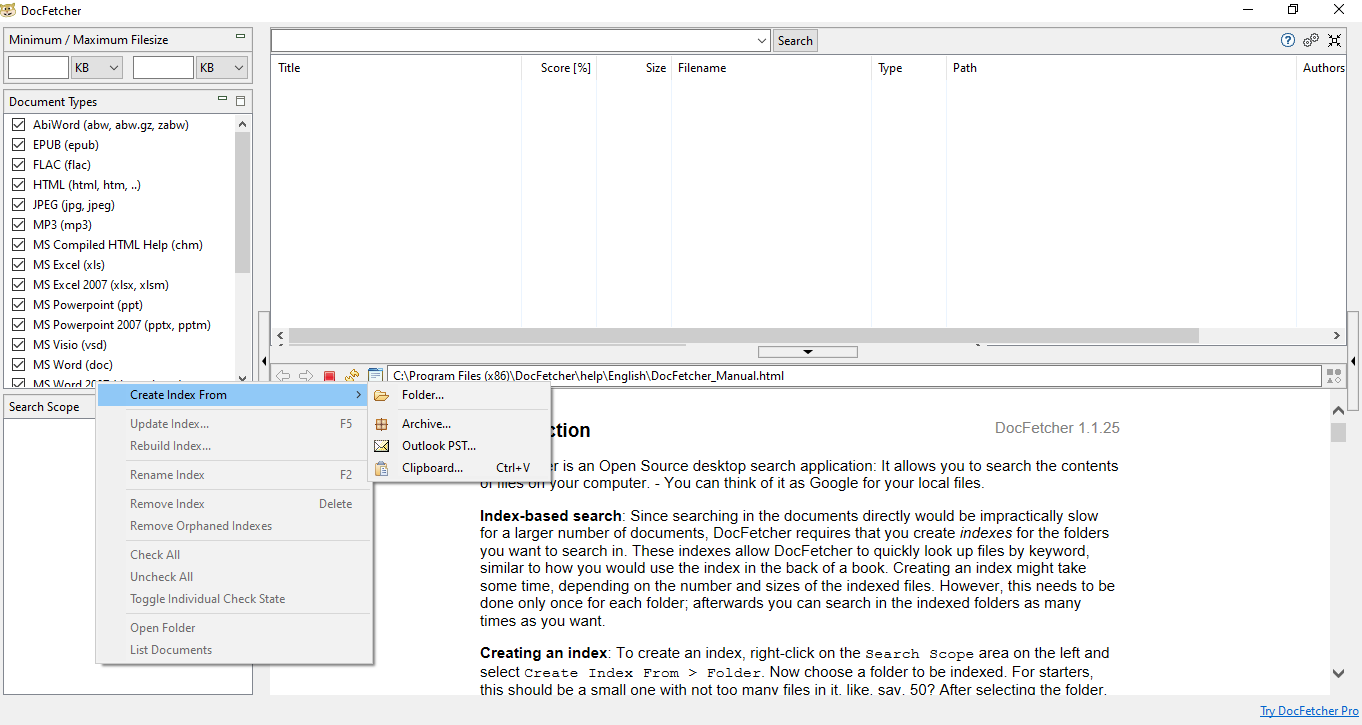Open the maximum filesize KB unit dropdown

(222, 67)
